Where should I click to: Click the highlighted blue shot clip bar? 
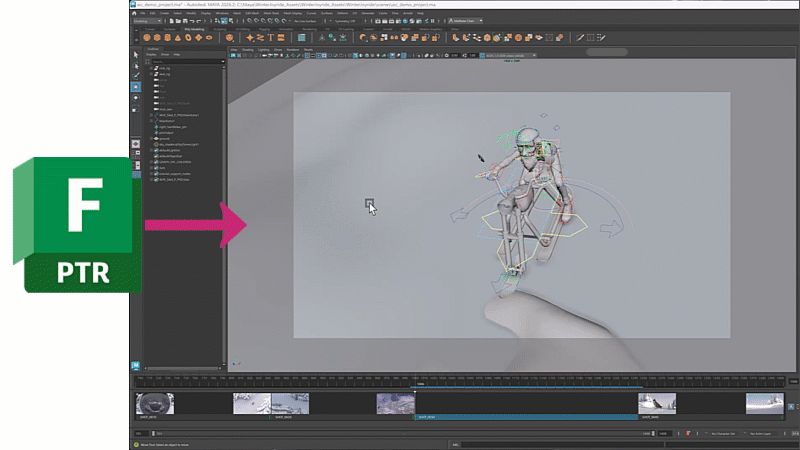tap(526, 417)
